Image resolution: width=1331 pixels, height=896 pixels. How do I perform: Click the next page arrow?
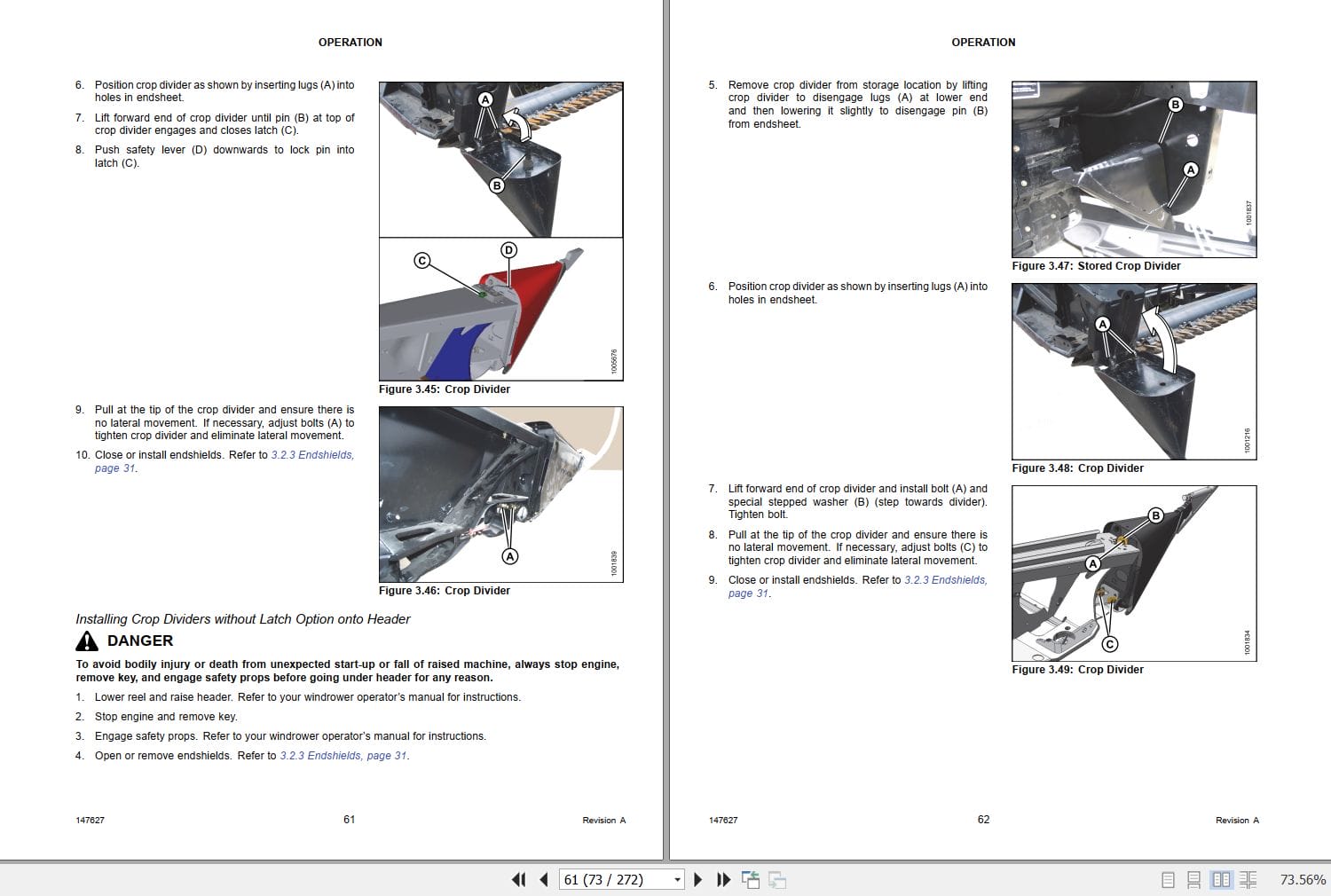point(698,879)
